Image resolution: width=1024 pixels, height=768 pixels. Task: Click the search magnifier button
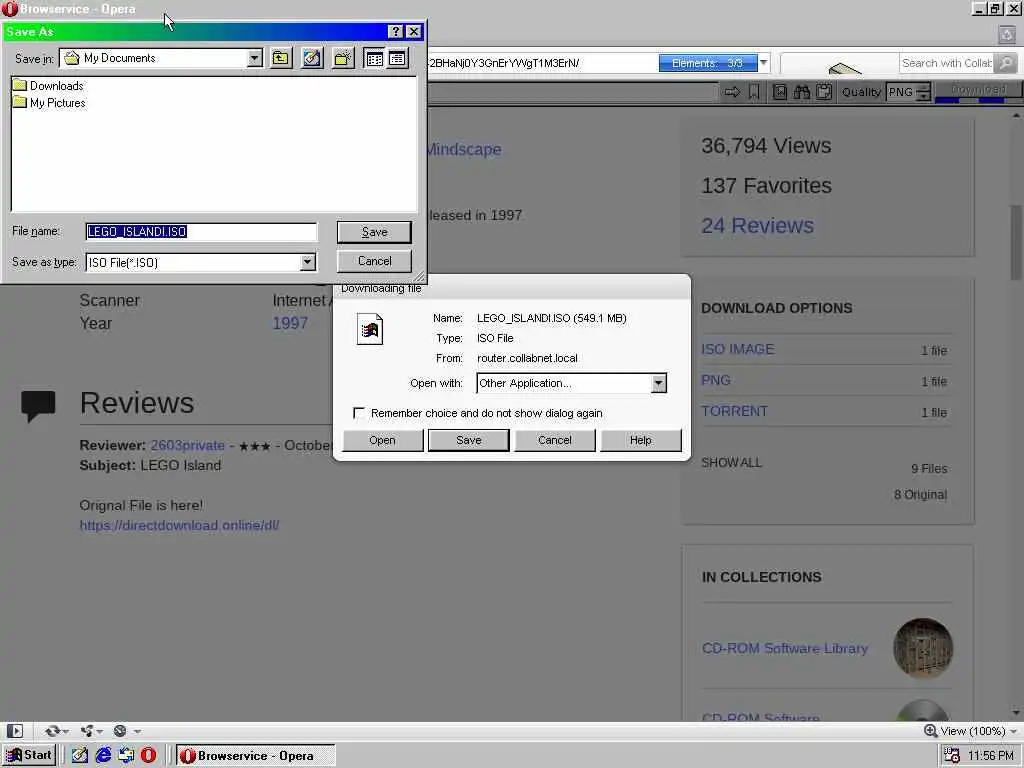(x=1006, y=63)
